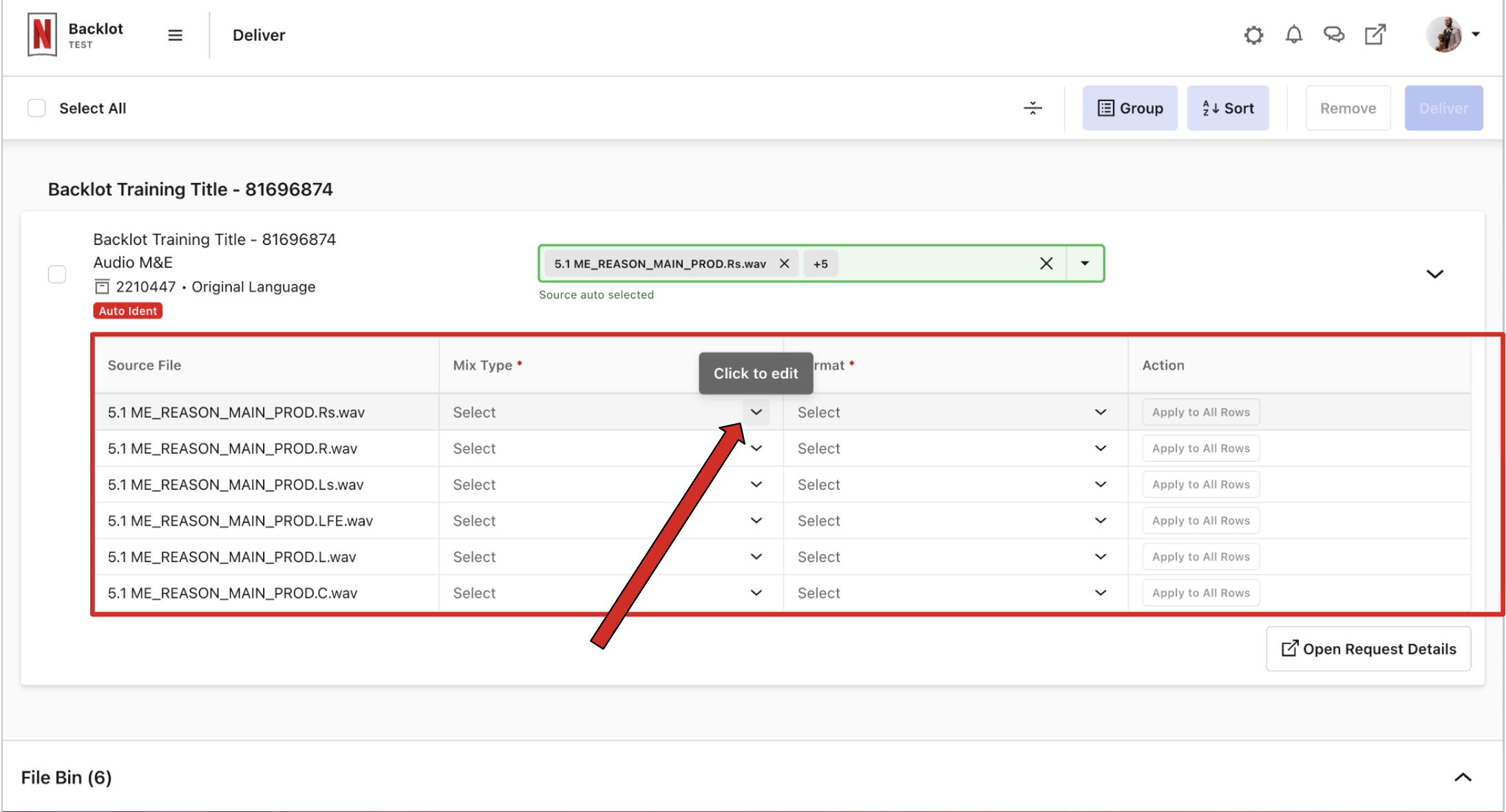Open Request Details for this title

[x=1367, y=647]
